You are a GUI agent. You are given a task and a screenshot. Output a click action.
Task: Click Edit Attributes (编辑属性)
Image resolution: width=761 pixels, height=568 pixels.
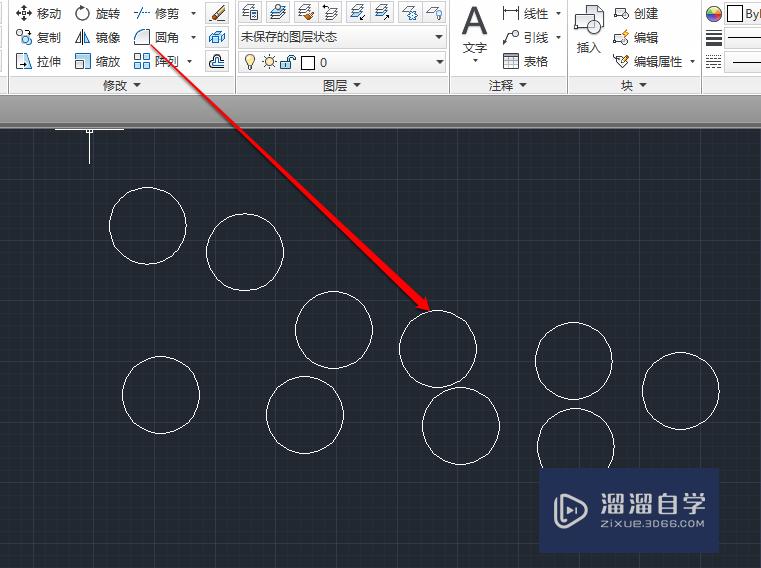tap(648, 61)
